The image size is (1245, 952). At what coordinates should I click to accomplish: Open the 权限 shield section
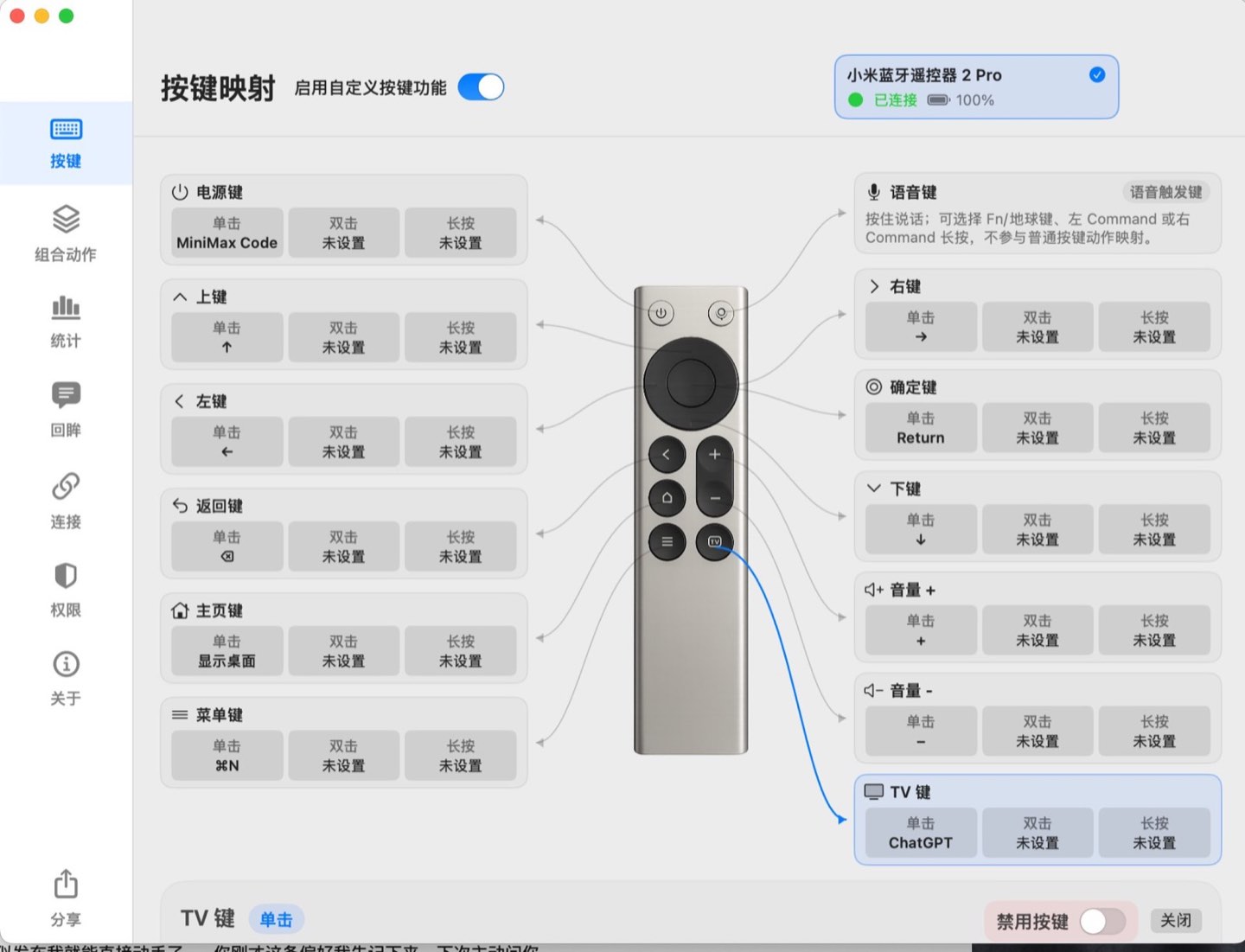(66, 590)
